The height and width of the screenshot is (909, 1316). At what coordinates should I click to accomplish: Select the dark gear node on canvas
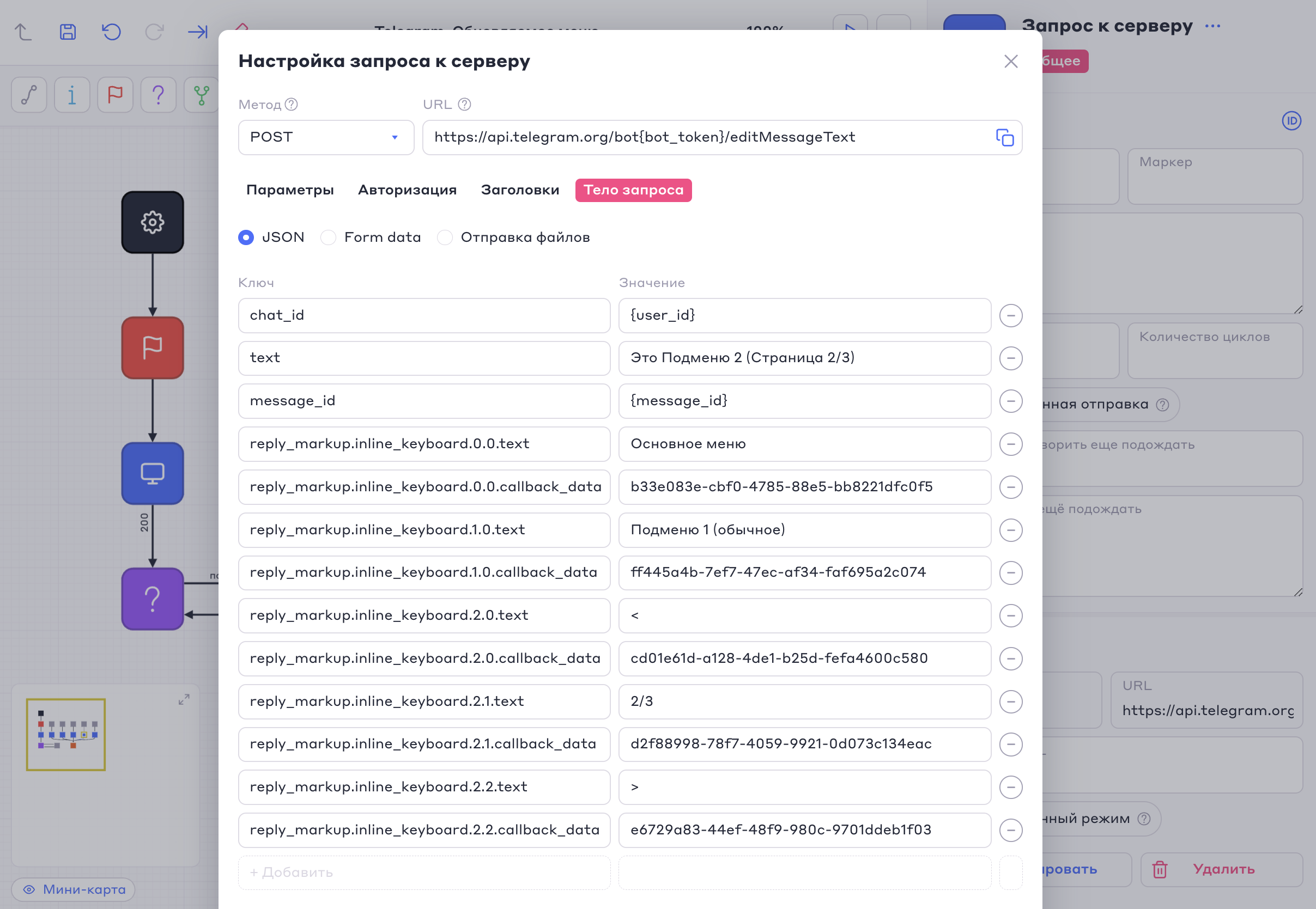(x=153, y=222)
